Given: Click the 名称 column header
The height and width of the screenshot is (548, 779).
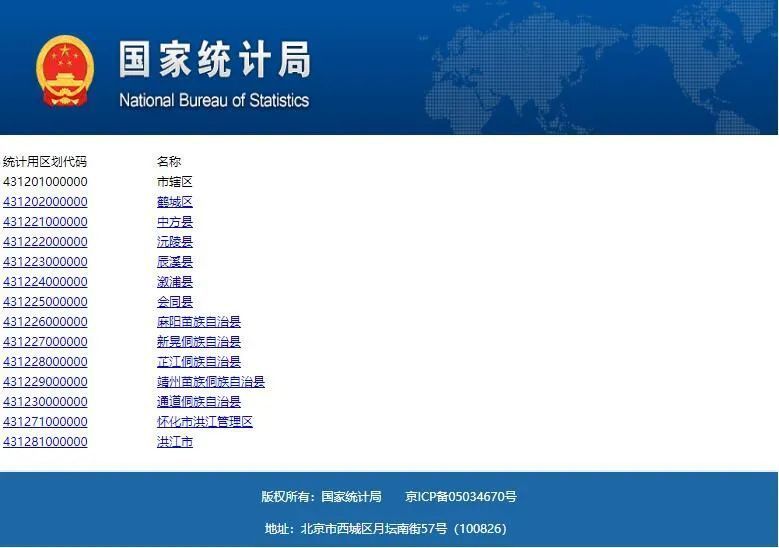Looking at the screenshot, I should (169, 161).
